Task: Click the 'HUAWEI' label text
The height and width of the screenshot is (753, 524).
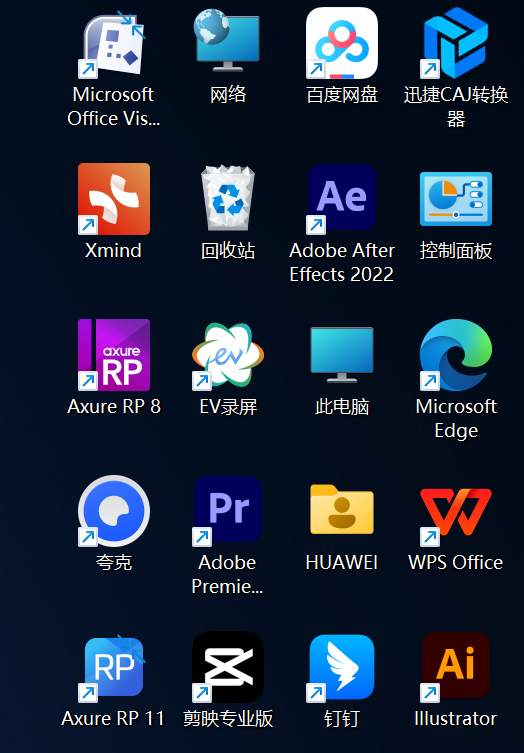Action: pos(341,563)
